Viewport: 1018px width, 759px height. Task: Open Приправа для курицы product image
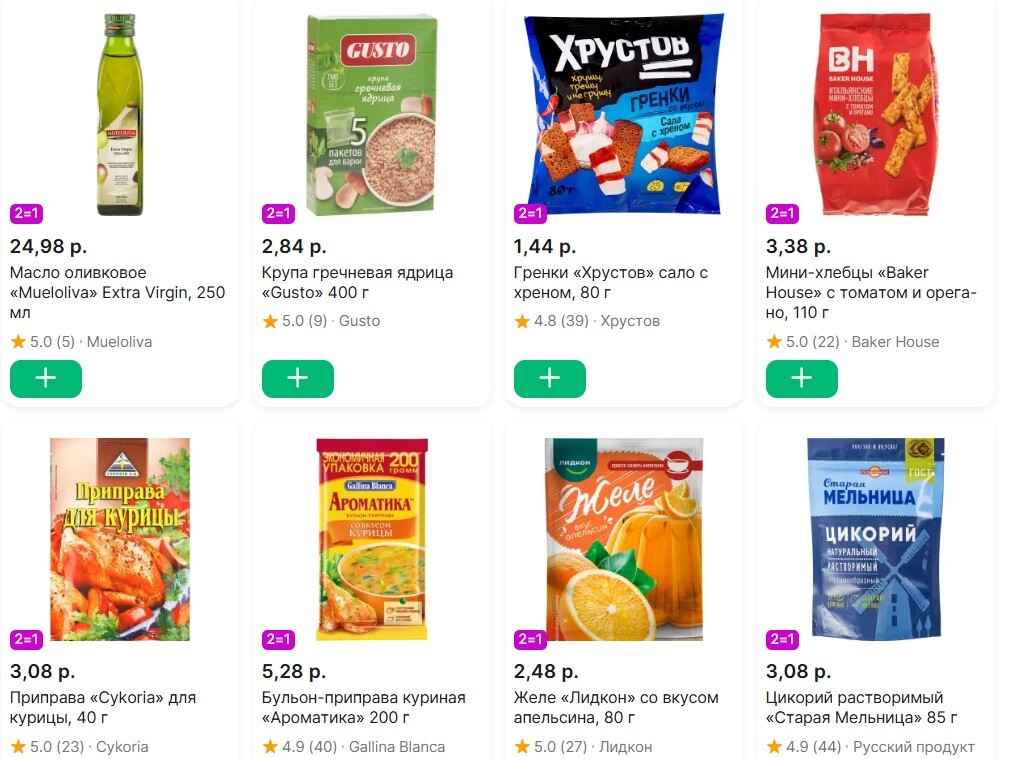(119, 538)
